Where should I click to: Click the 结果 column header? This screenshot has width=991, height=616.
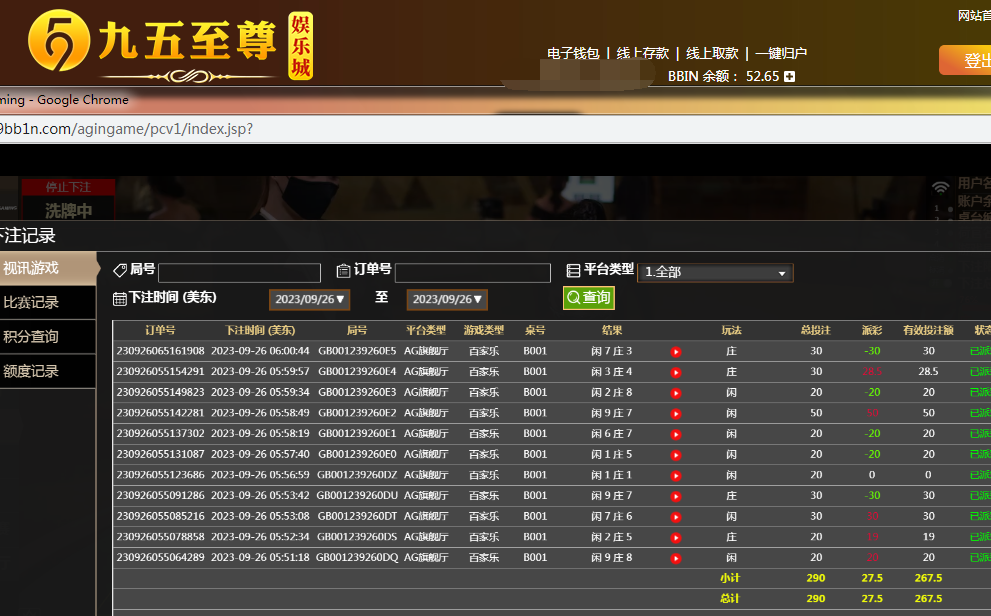612,330
